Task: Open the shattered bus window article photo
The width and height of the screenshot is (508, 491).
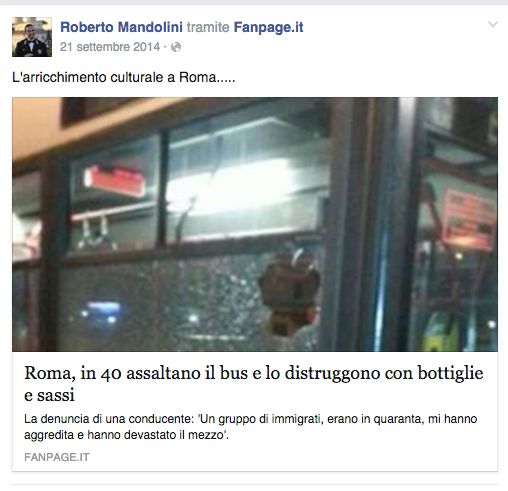Action: coord(255,224)
